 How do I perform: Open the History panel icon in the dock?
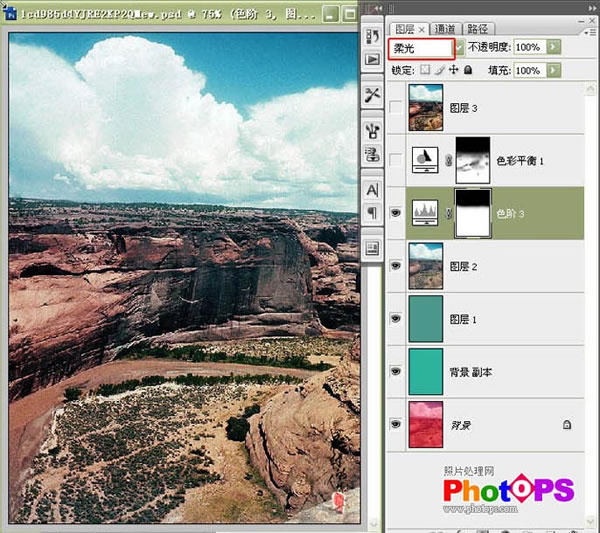(x=372, y=37)
